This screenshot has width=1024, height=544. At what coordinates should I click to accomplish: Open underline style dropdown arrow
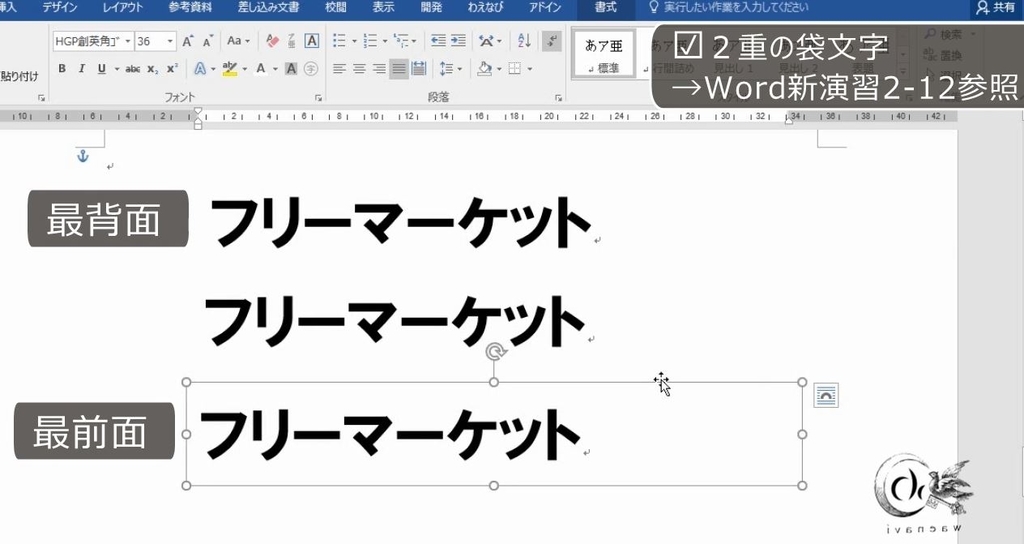point(117,69)
